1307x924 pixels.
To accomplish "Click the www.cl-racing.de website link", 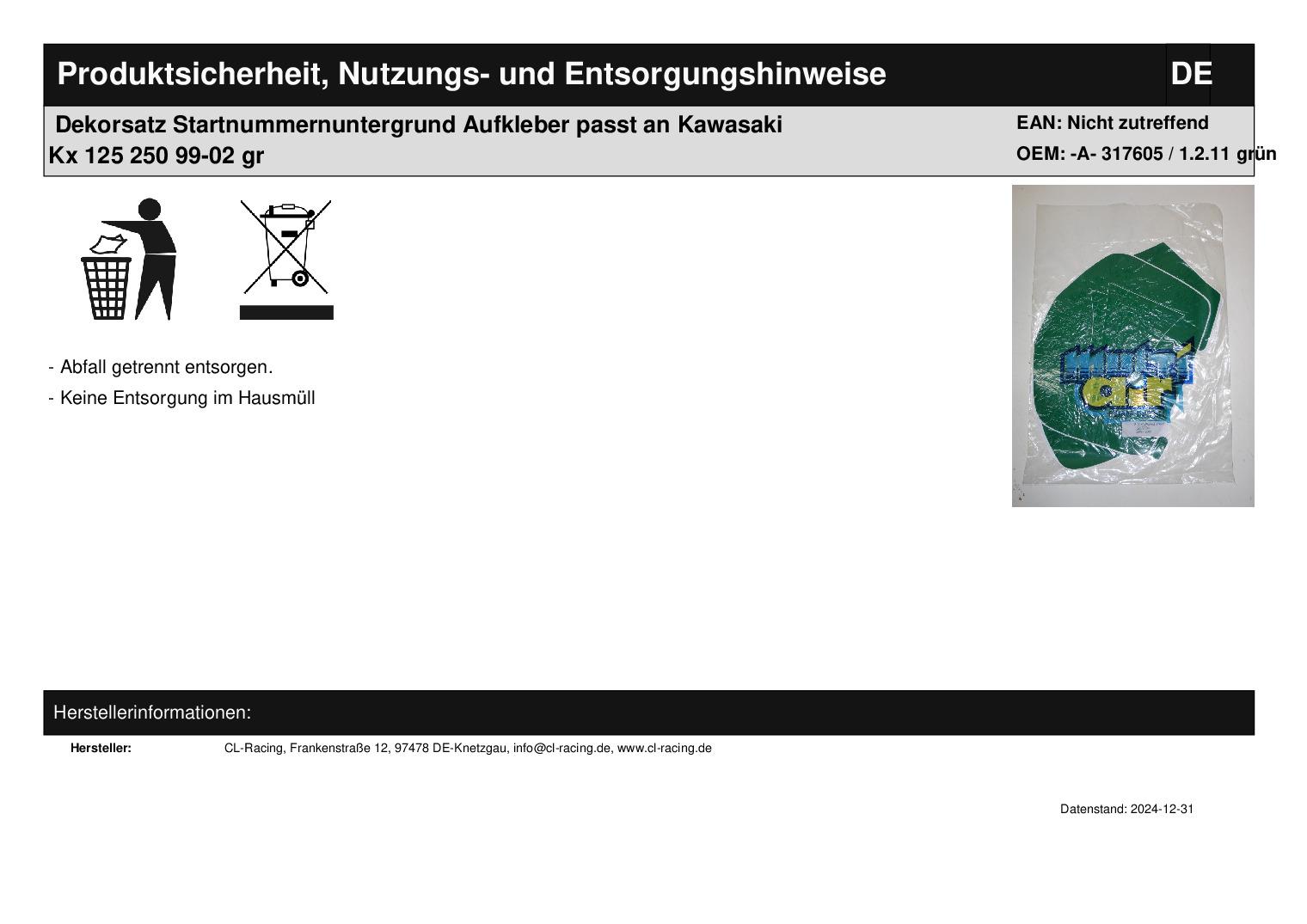I will click(664, 748).
